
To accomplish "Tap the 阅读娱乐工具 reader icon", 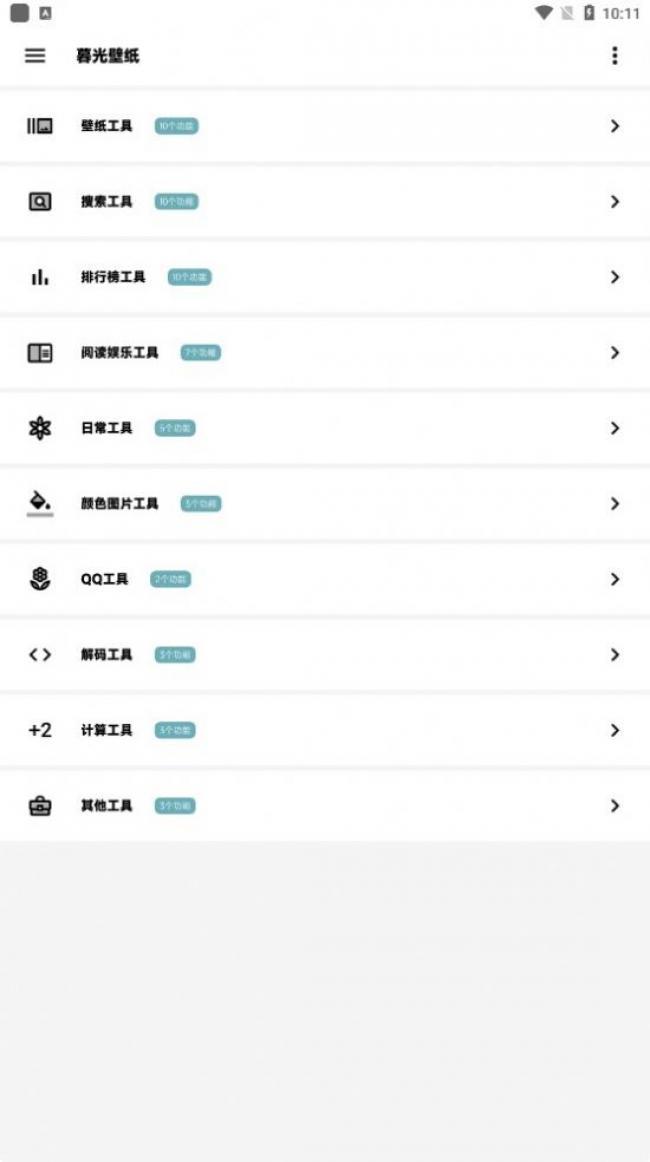I will 40,353.
